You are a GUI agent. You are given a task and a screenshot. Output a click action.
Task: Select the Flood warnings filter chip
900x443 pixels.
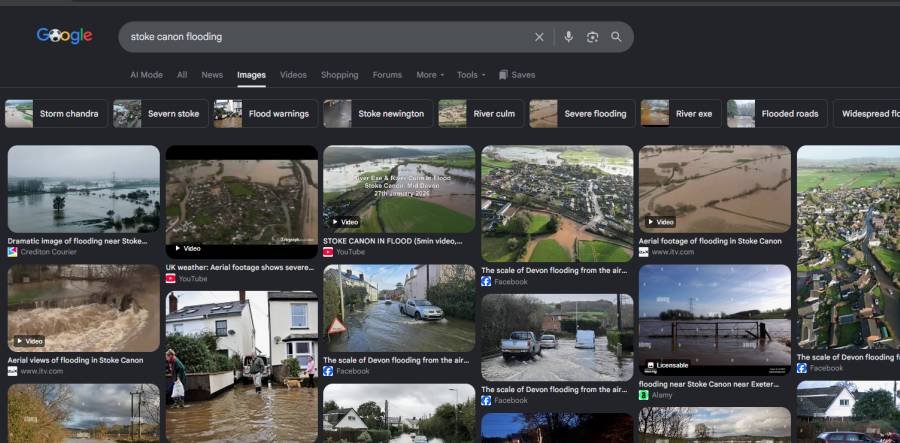pyautogui.click(x=266, y=114)
